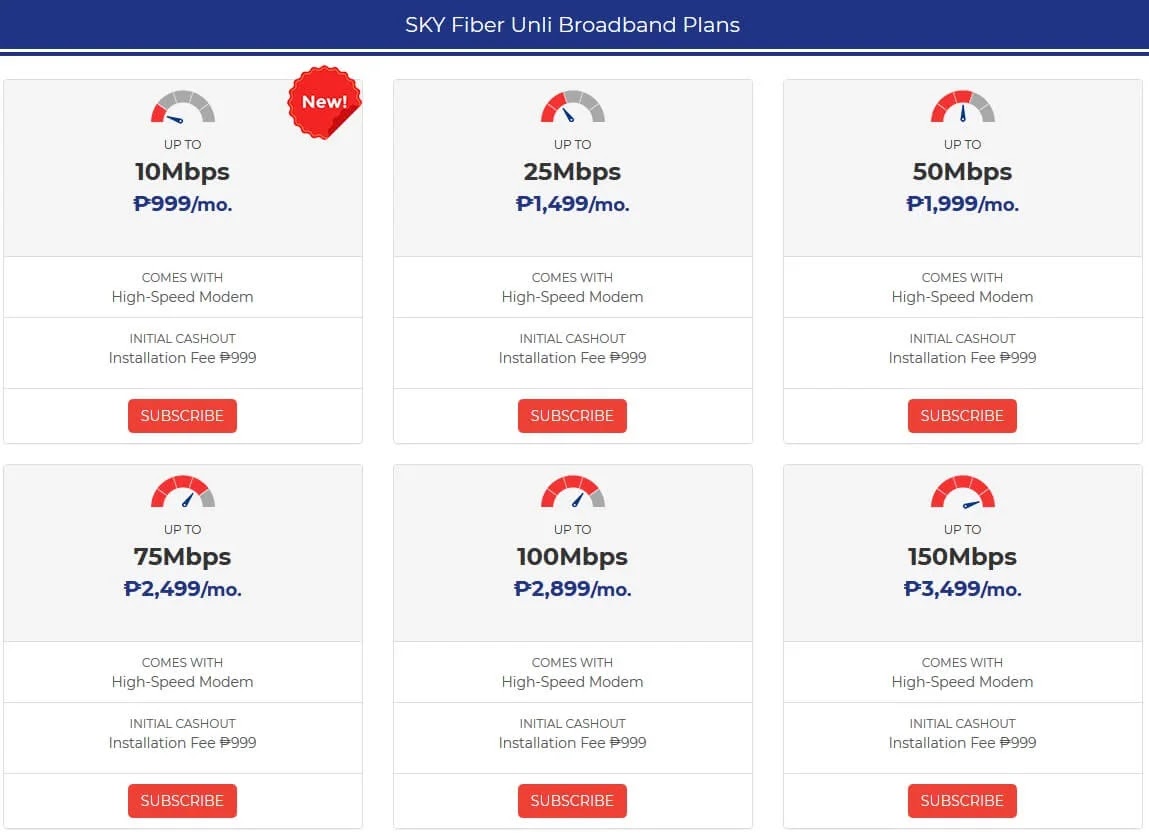Click the speedometer icon on the 50Mbps plan
The image size is (1149, 833).
point(962,106)
